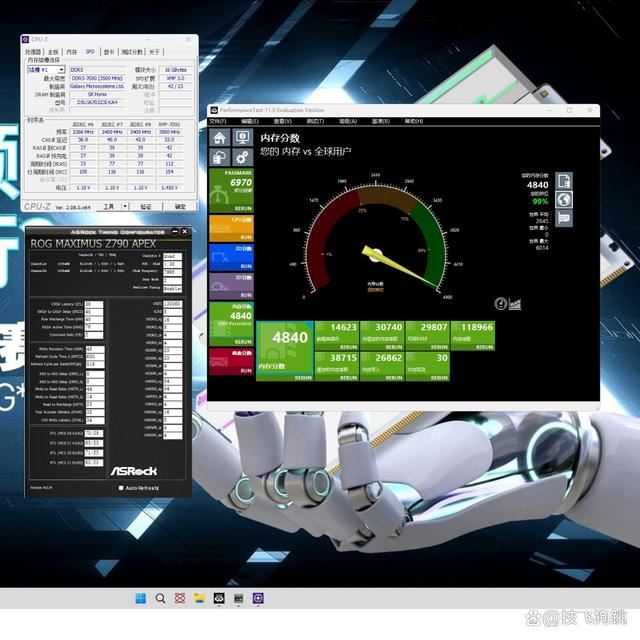The width and height of the screenshot is (640, 640).
Task: Click the export results document icon
Action: coord(564,181)
